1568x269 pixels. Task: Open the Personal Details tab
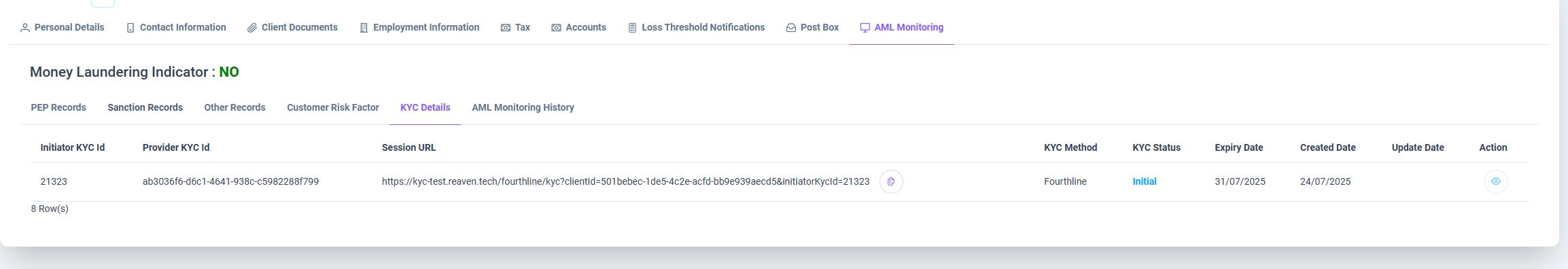pos(62,27)
